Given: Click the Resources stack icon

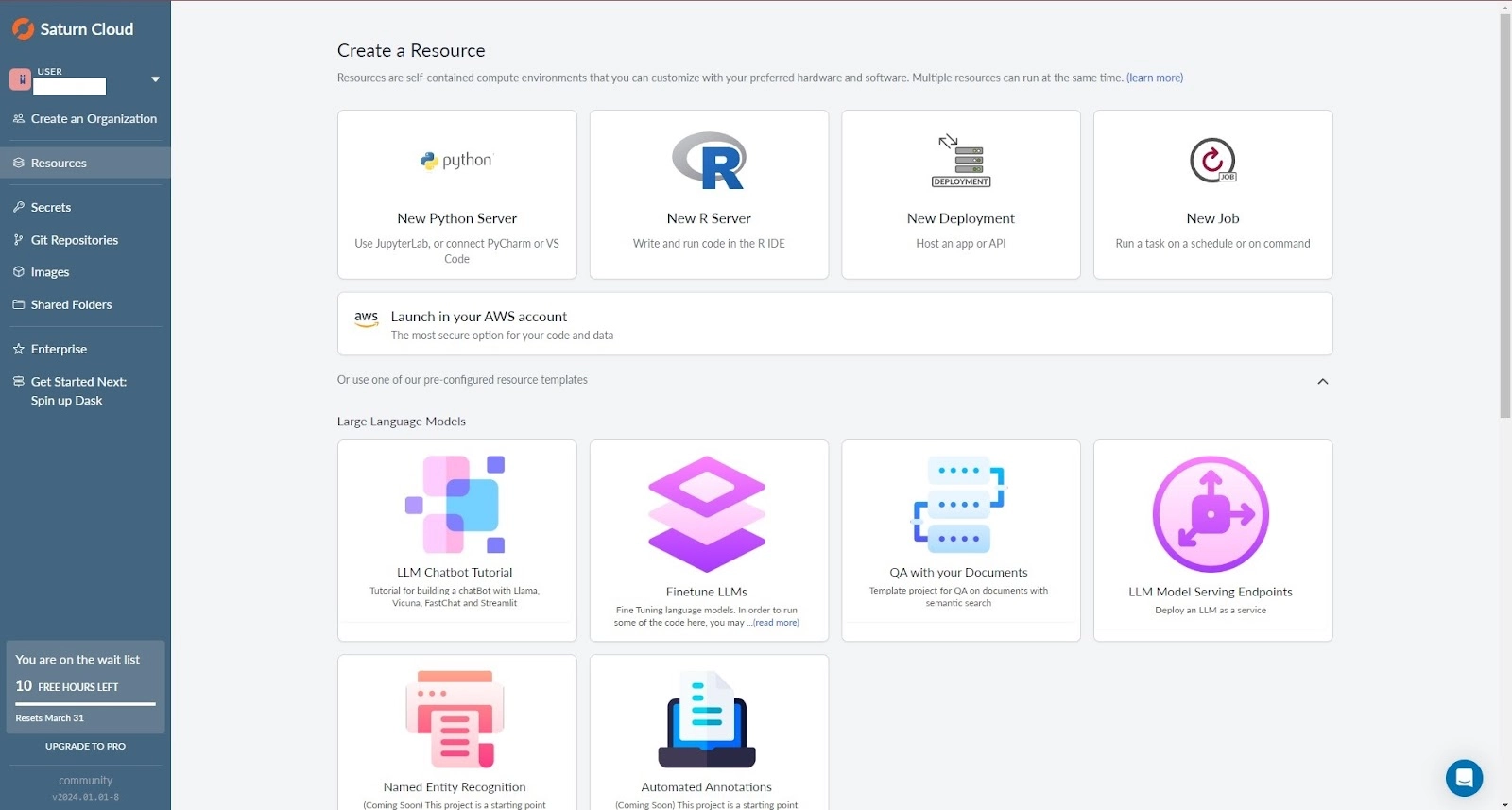Looking at the screenshot, I should (18, 163).
